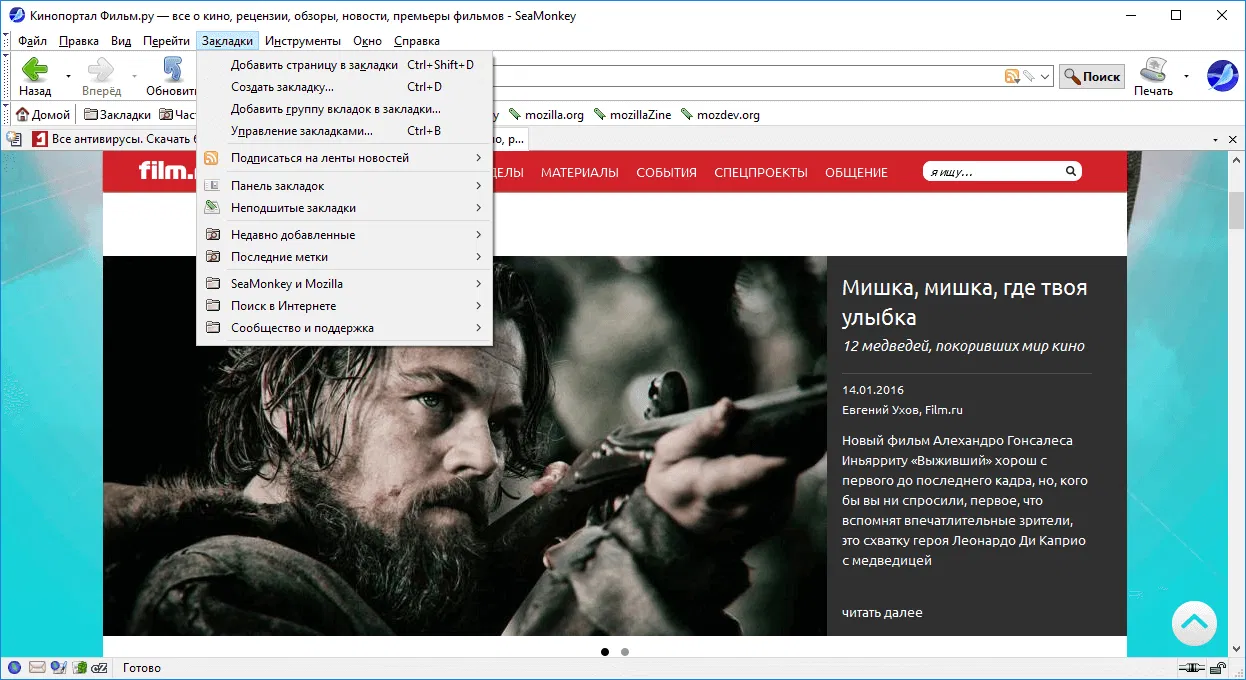This screenshot has height=680, width=1246.
Task: Open the list all tabs dropdown arrow
Action: (x=1214, y=139)
